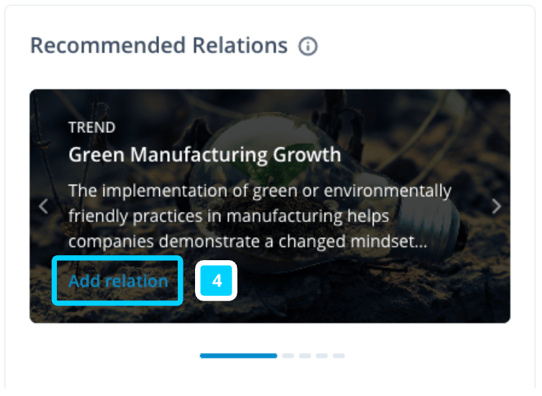Jump to the second carousel indicator dot
This screenshot has width=542, height=396.
coord(288,356)
